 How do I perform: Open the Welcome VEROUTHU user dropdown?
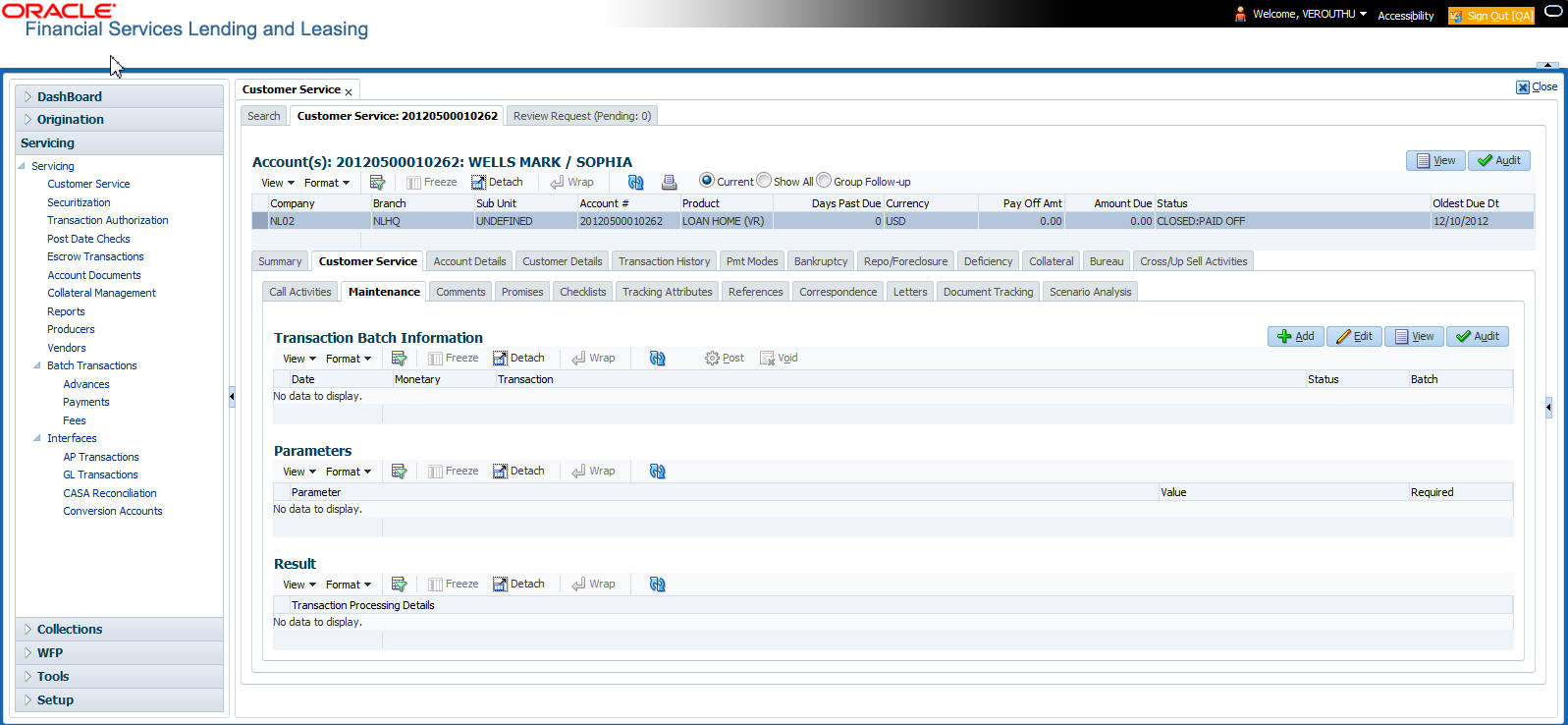[1310, 15]
